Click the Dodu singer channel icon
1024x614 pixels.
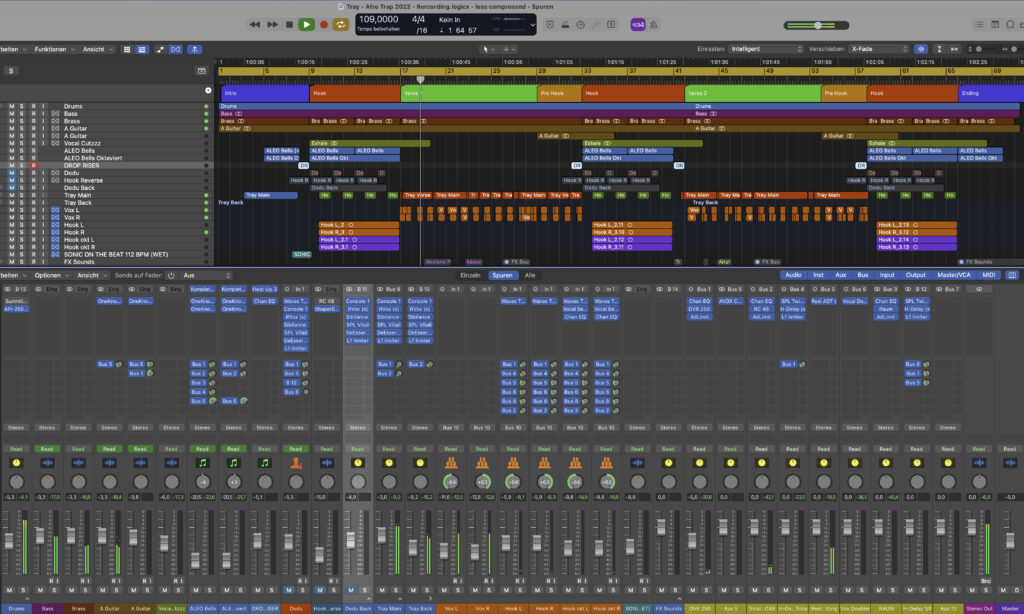click(x=295, y=463)
